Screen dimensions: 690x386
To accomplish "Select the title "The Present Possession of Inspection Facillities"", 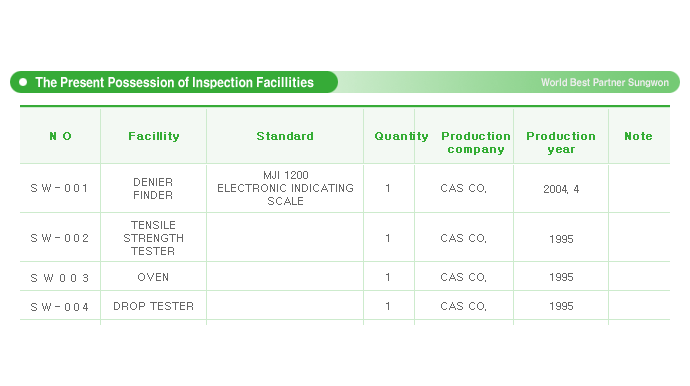I will pyautogui.click(x=175, y=82).
